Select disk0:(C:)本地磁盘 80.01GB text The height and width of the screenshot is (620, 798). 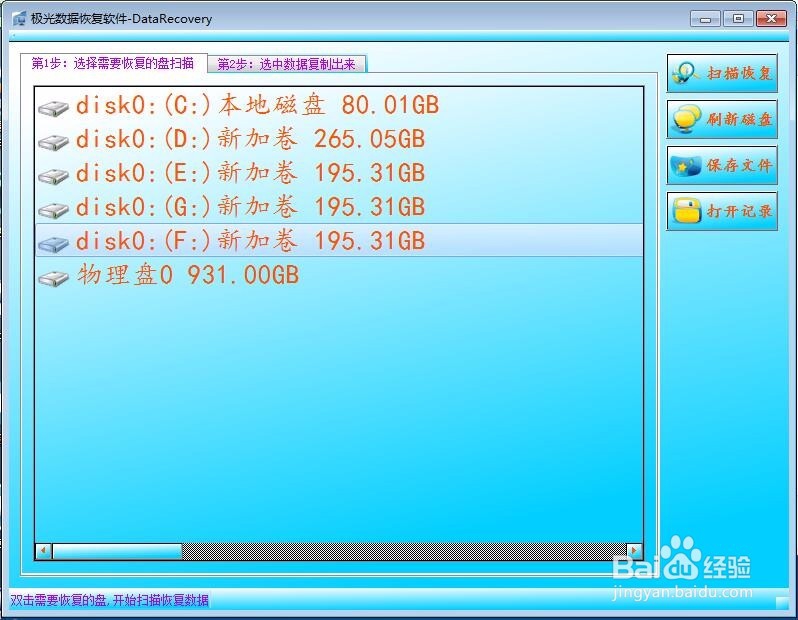pos(258,105)
